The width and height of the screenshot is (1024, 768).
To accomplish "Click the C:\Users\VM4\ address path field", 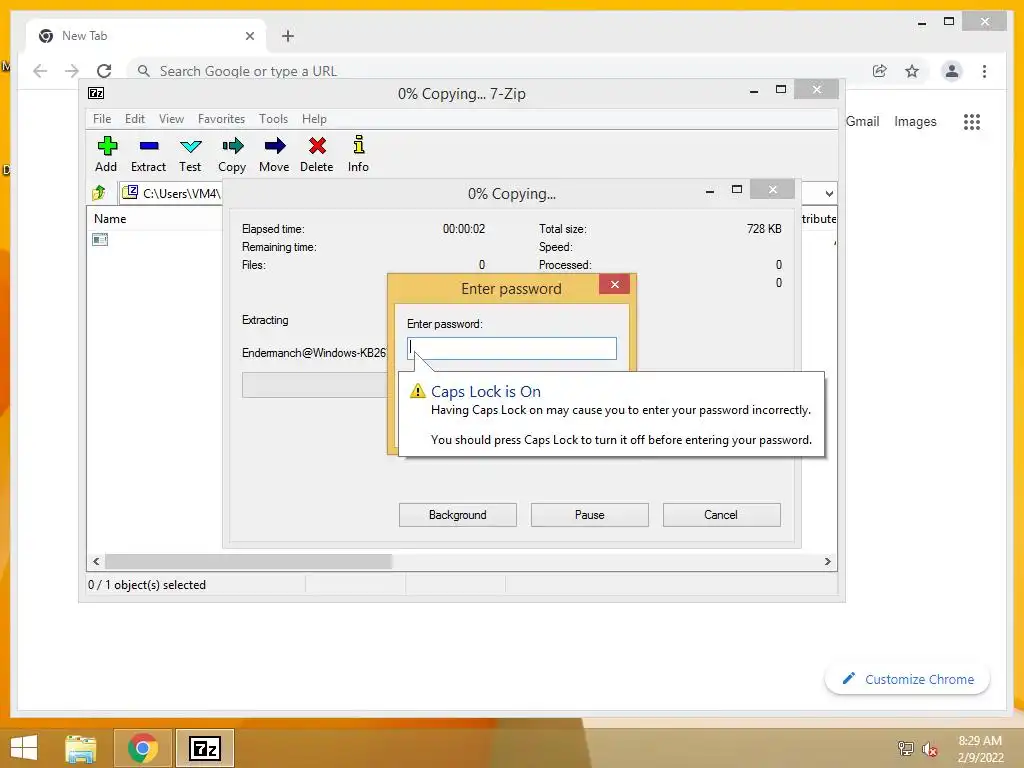I will 171,193.
